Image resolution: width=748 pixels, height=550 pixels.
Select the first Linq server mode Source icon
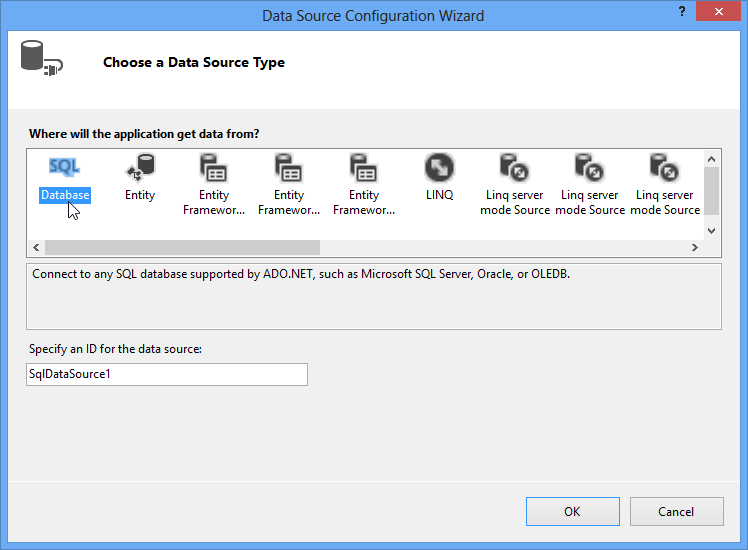tap(514, 167)
